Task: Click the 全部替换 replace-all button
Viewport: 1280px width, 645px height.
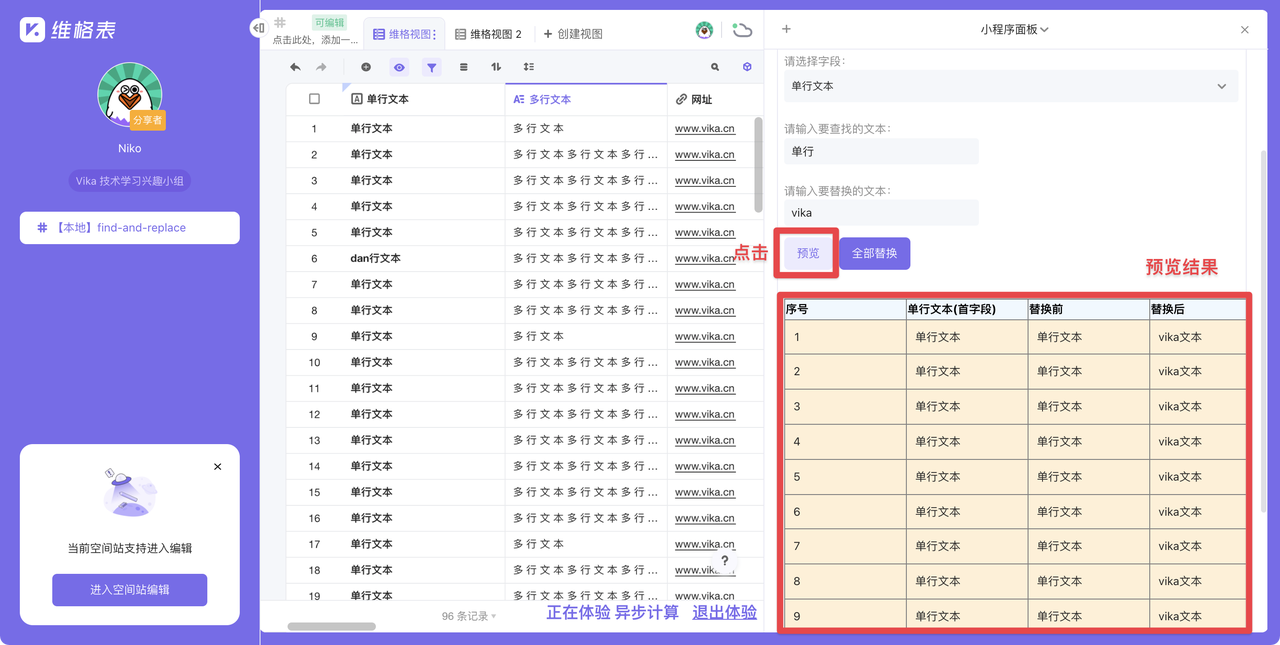Action: coord(874,253)
